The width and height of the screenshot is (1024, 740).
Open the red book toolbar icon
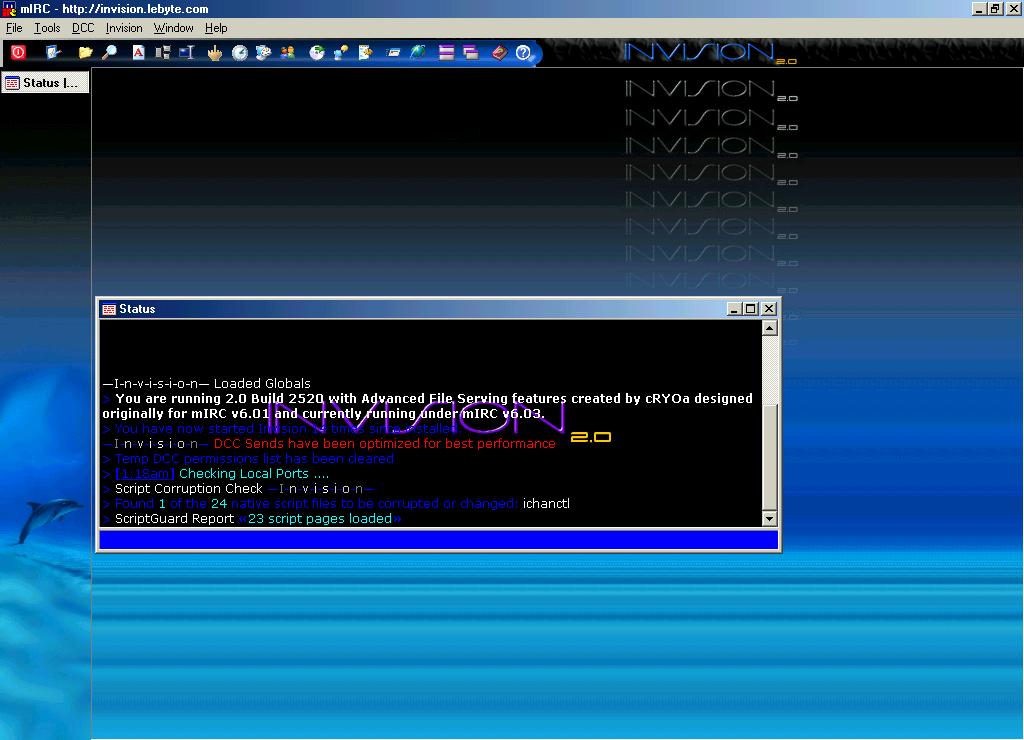click(x=498, y=52)
